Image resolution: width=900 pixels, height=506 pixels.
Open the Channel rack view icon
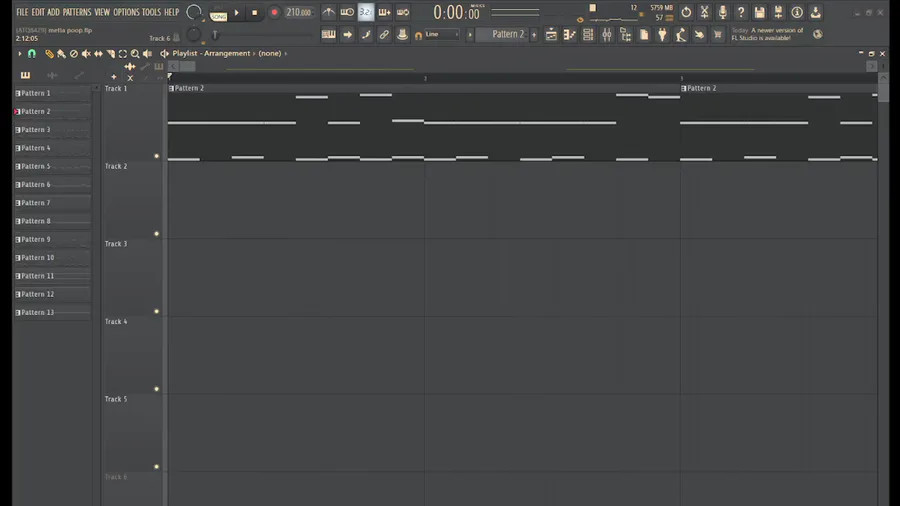(588, 35)
